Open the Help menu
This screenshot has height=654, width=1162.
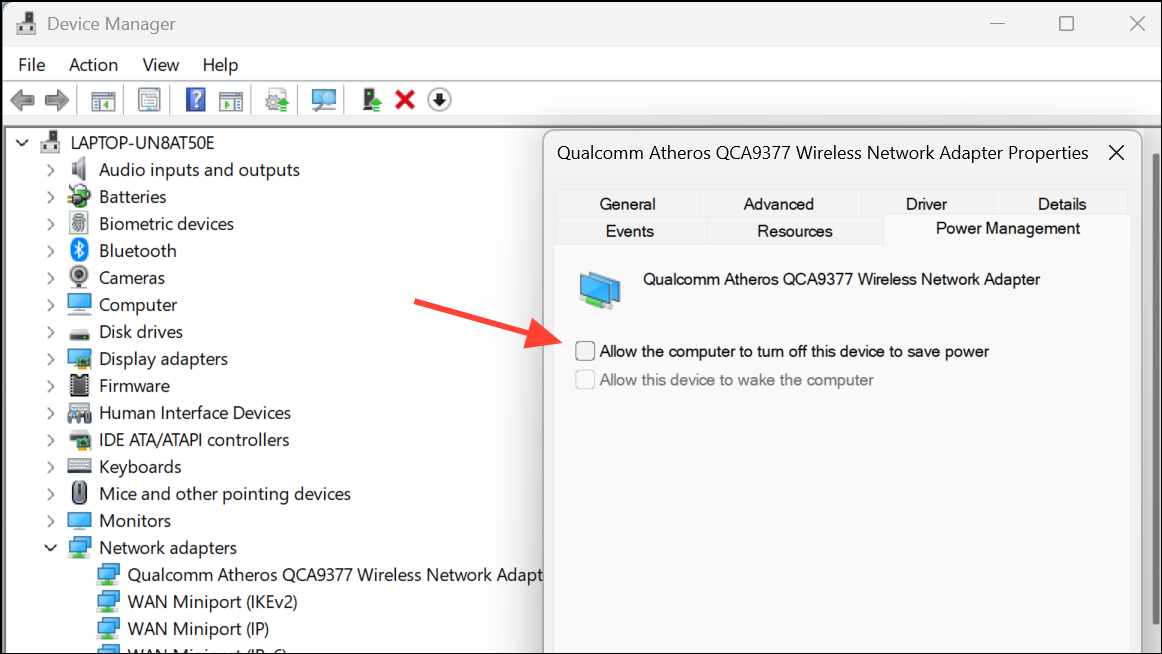(x=220, y=65)
